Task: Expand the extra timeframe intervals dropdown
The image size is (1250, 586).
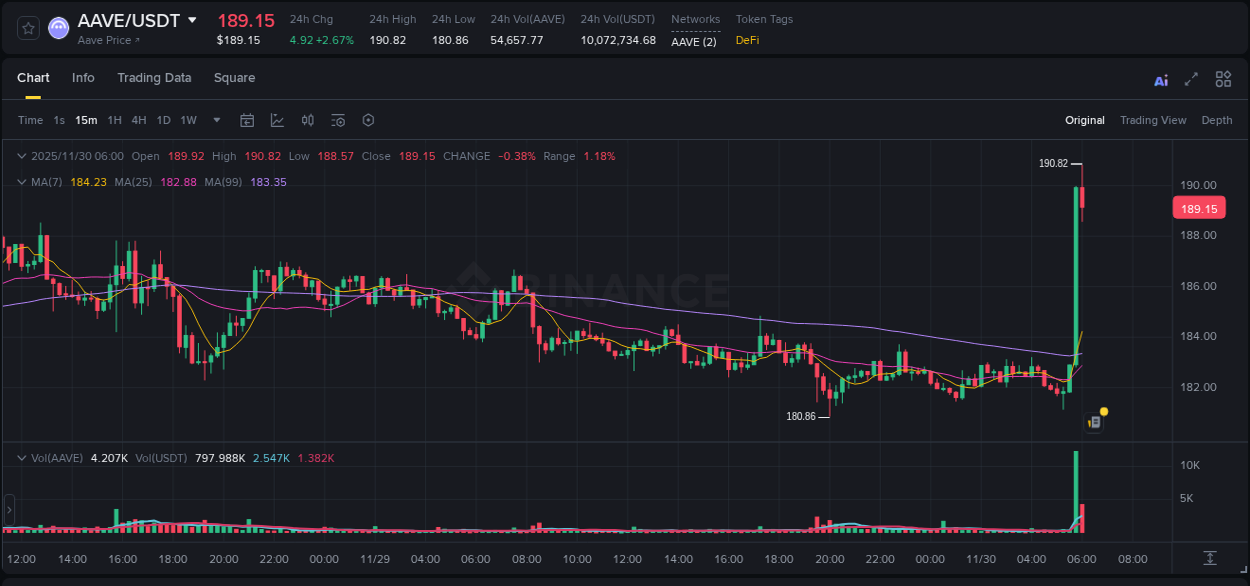Action: 215,120
